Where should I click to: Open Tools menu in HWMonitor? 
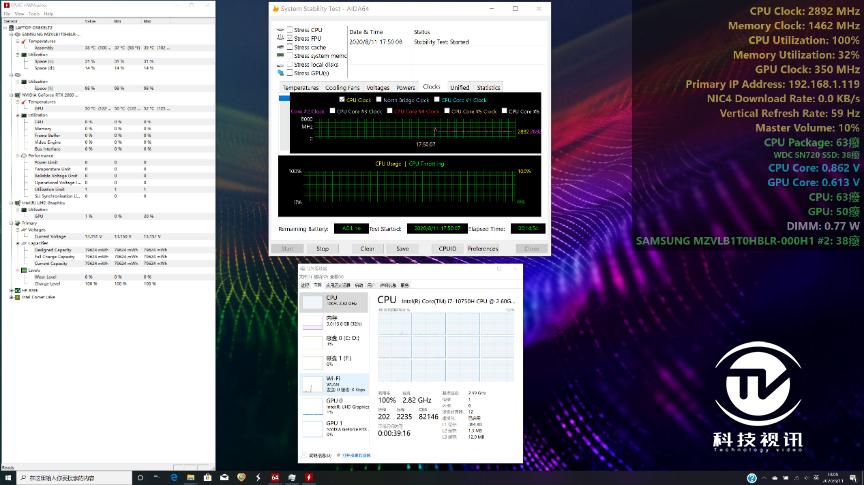34,14
